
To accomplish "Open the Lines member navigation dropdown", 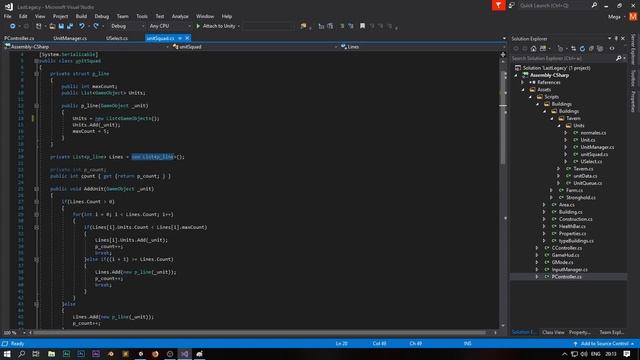I will tap(422, 47).
